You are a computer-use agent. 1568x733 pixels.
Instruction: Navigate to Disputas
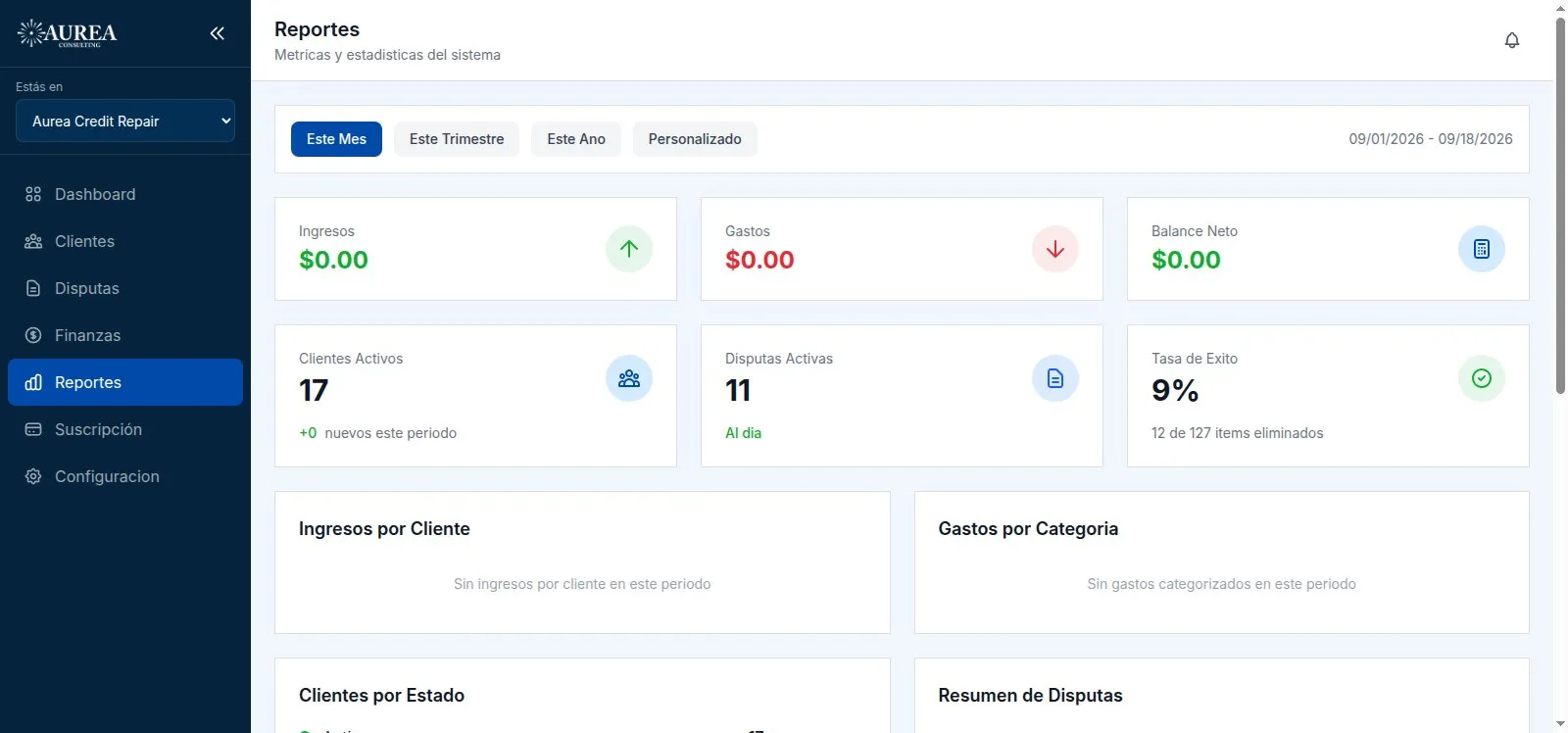[125, 288]
